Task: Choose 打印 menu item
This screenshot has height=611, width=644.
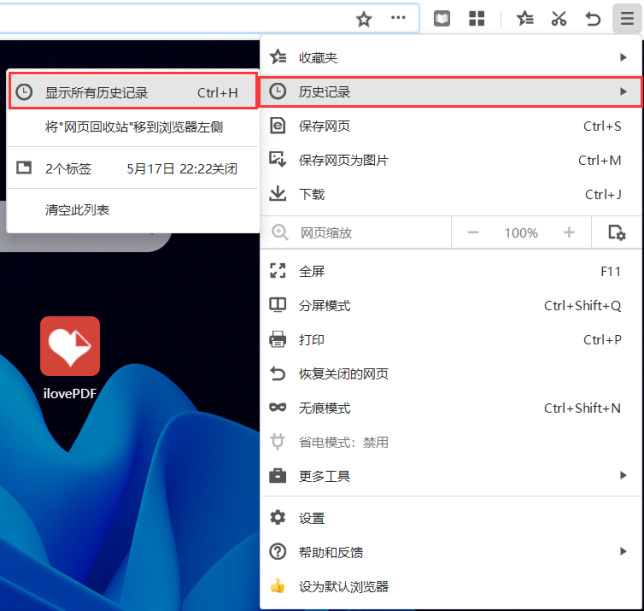Action: pos(451,339)
